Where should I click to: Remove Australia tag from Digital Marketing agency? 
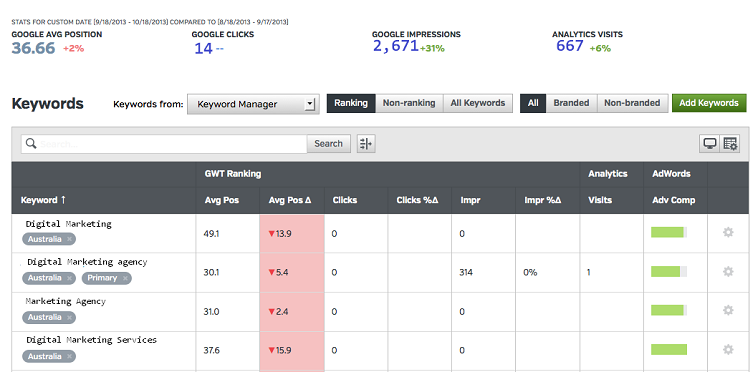(x=69, y=278)
